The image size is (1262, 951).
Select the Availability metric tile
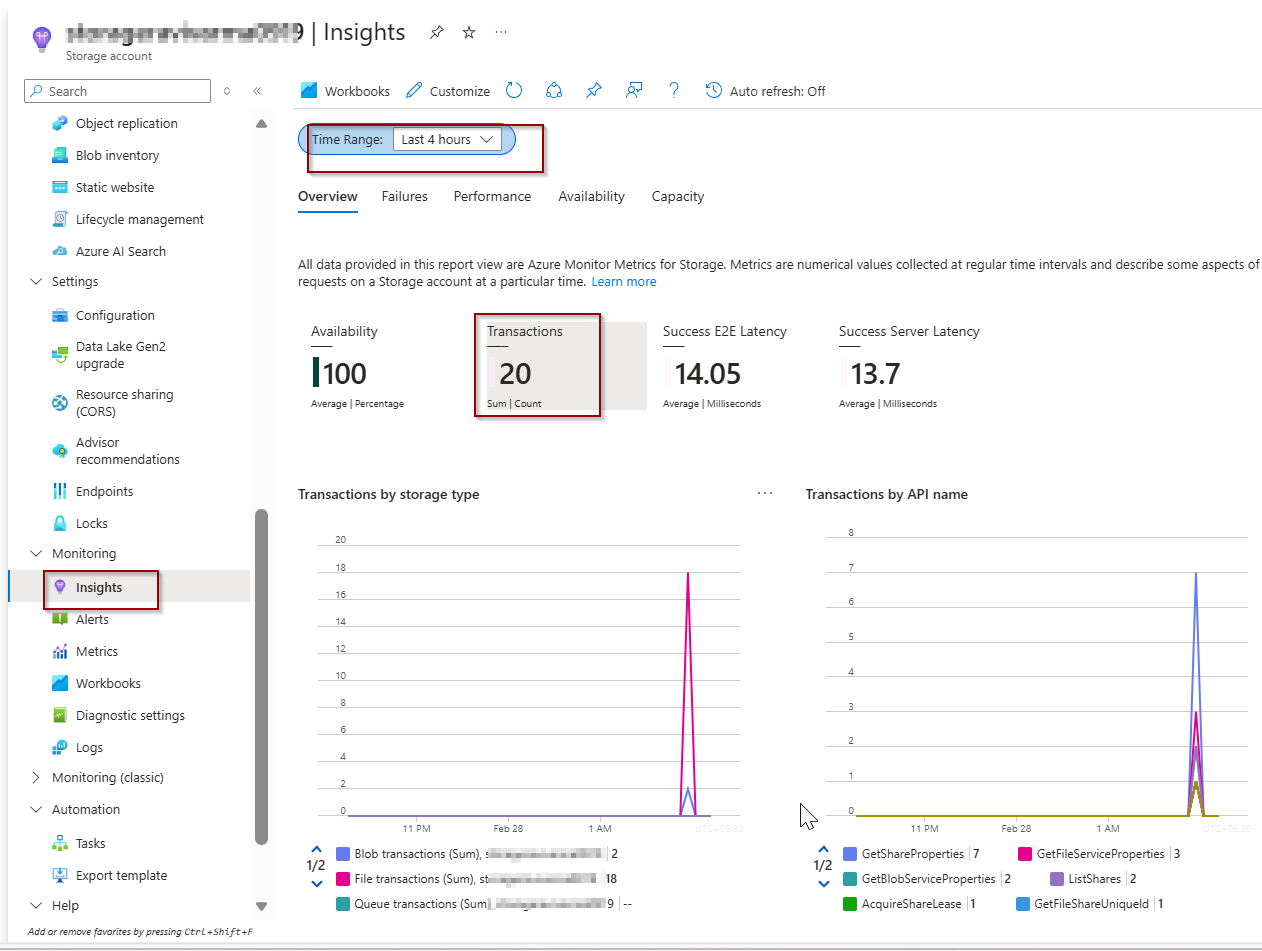(385, 367)
